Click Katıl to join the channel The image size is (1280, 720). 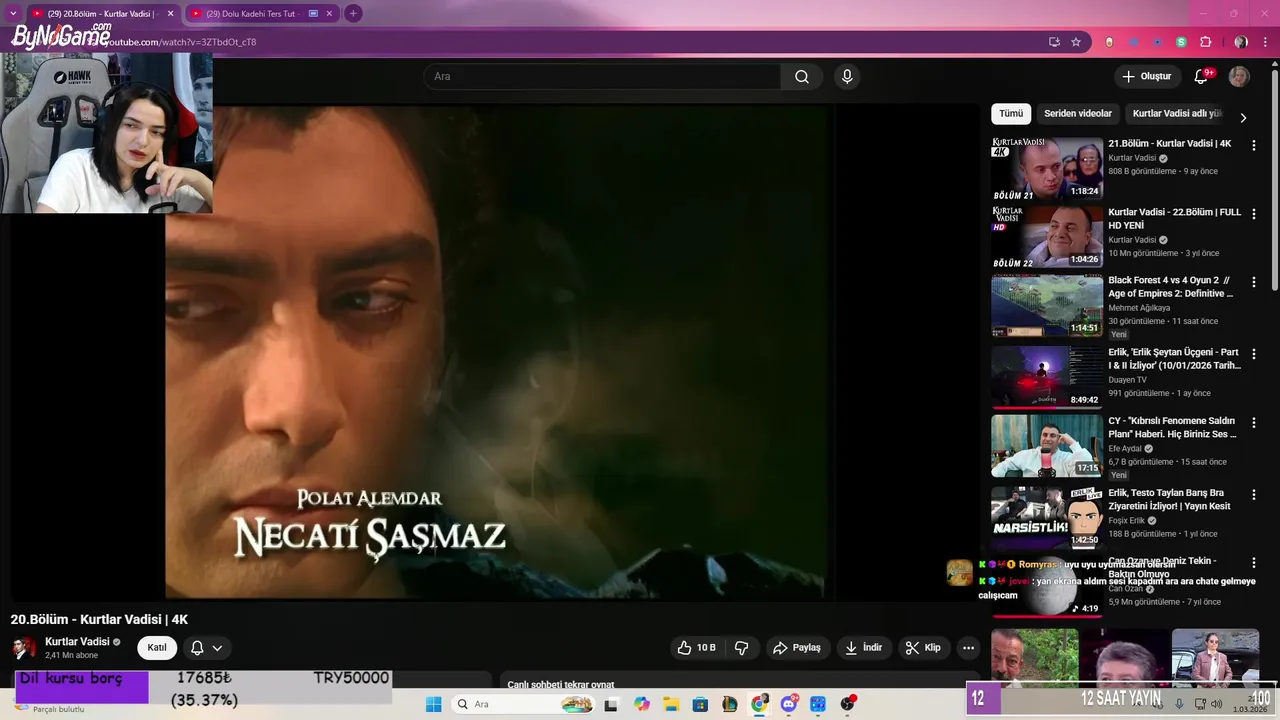click(157, 648)
